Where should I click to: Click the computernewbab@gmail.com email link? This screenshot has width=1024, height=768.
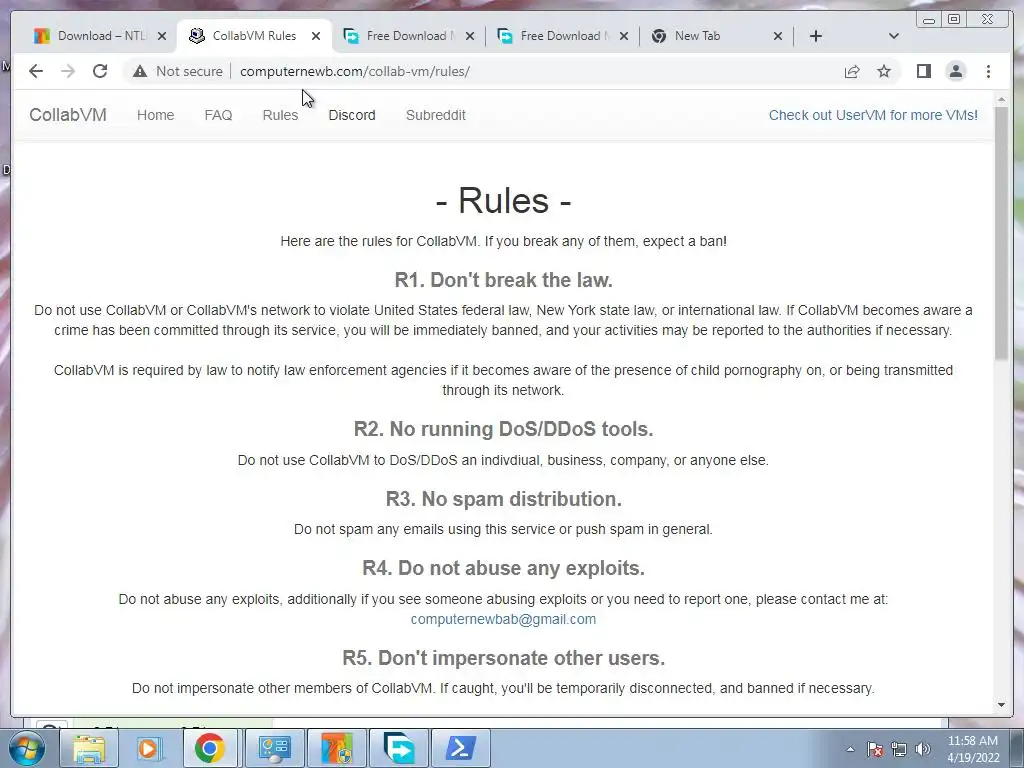(503, 619)
